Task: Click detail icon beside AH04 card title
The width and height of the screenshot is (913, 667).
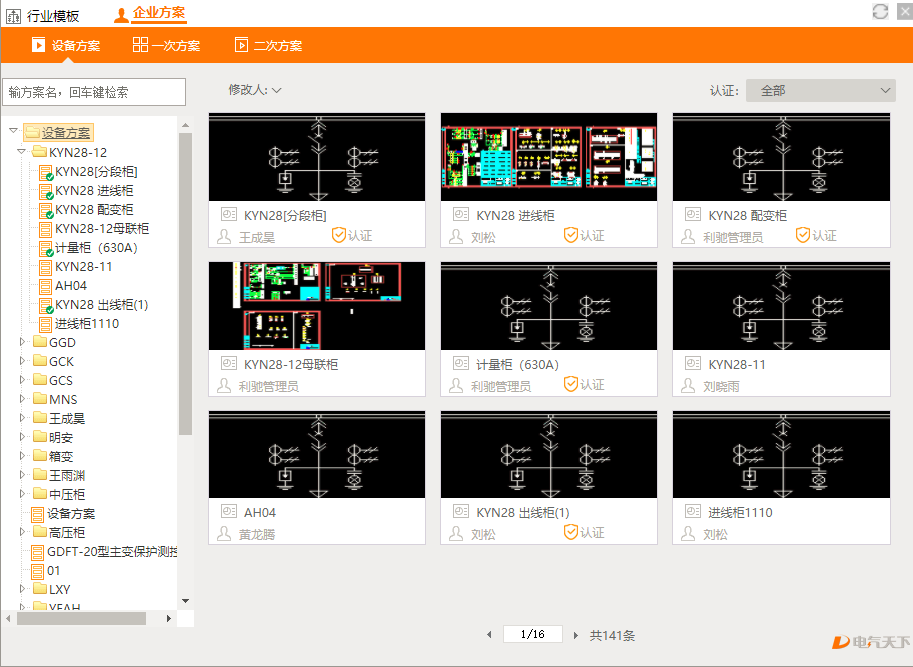Action: [229, 512]
